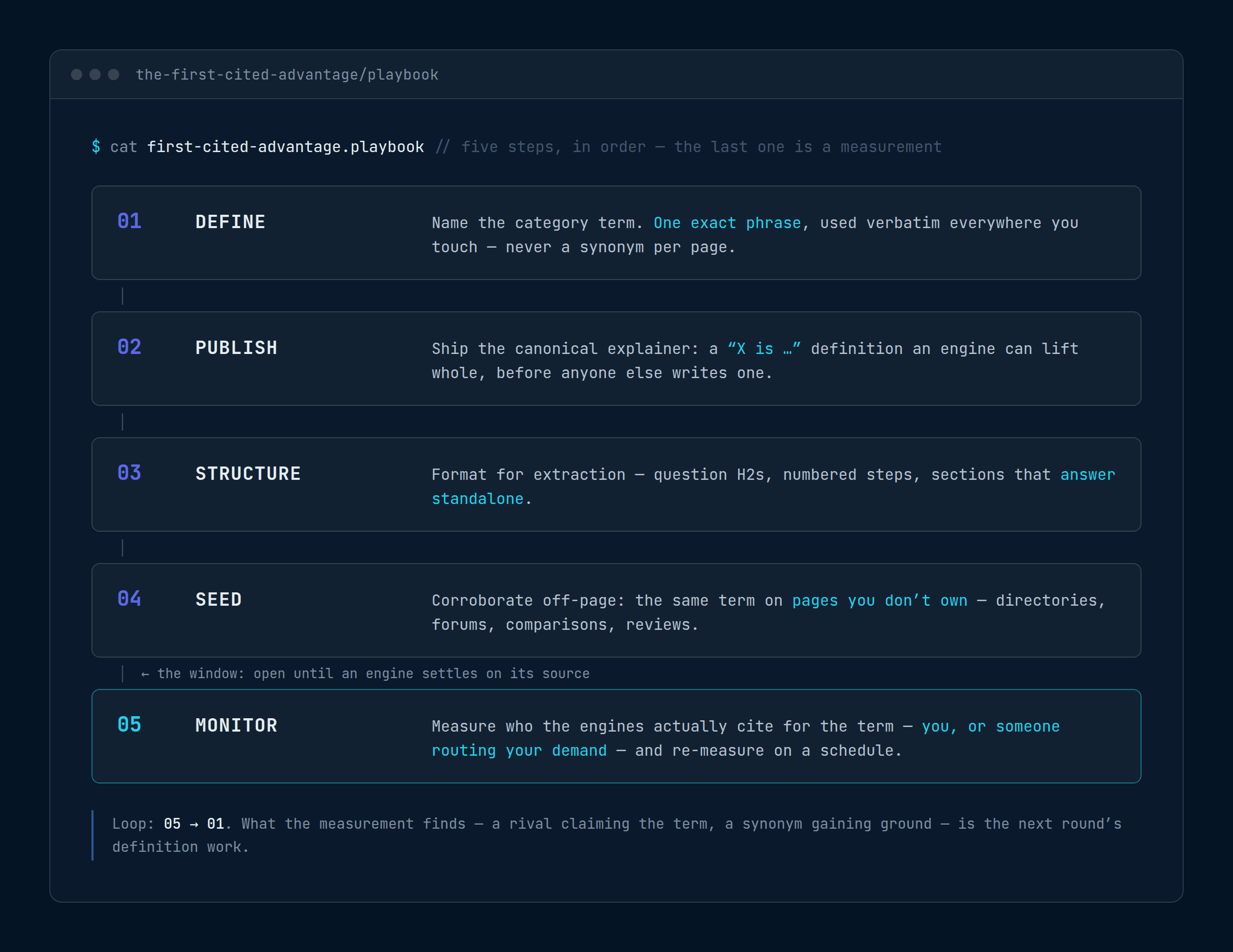Click the 'SEED' step heading

[x=218, y=600]
